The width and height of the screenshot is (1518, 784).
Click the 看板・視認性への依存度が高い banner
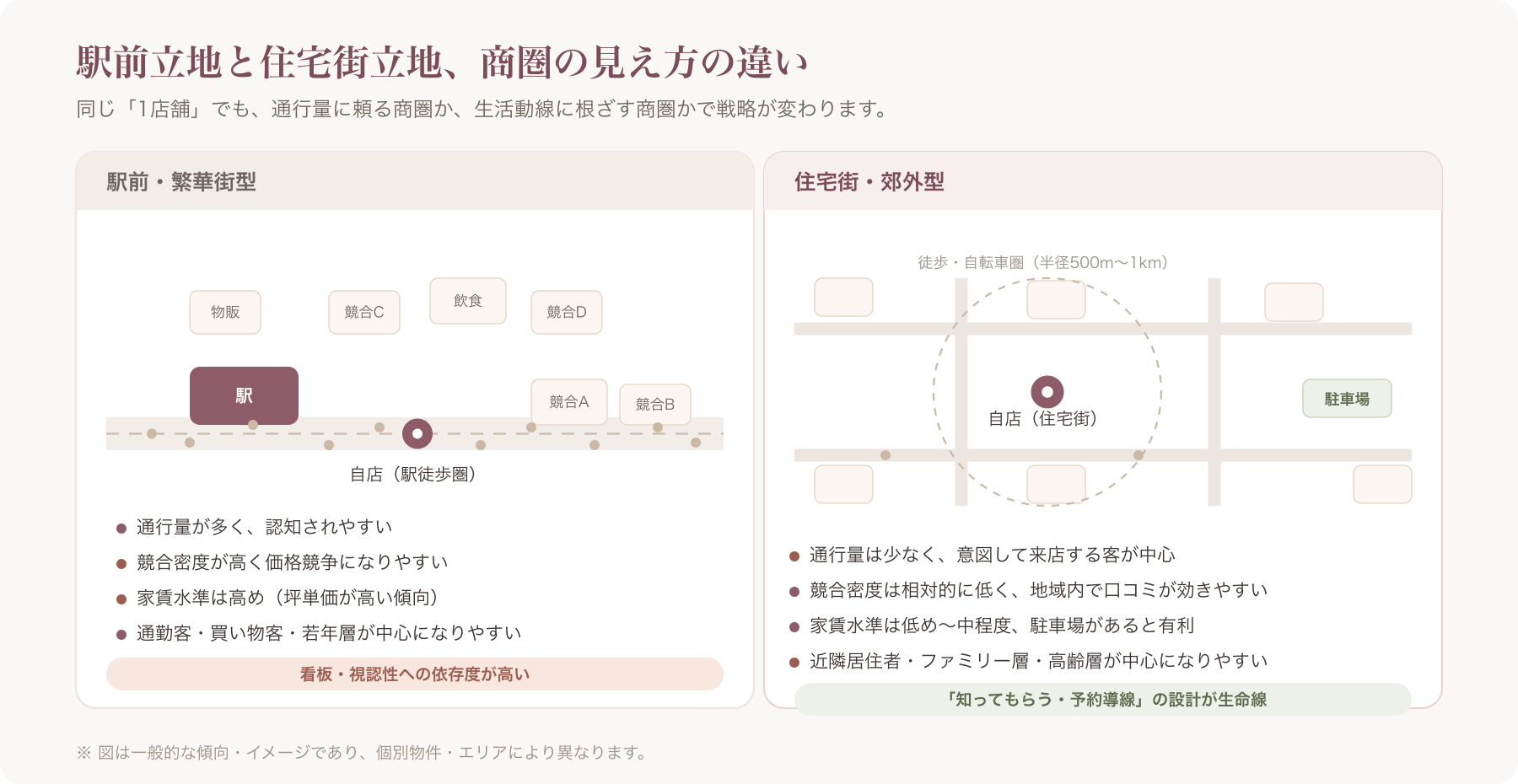point(415,674)
